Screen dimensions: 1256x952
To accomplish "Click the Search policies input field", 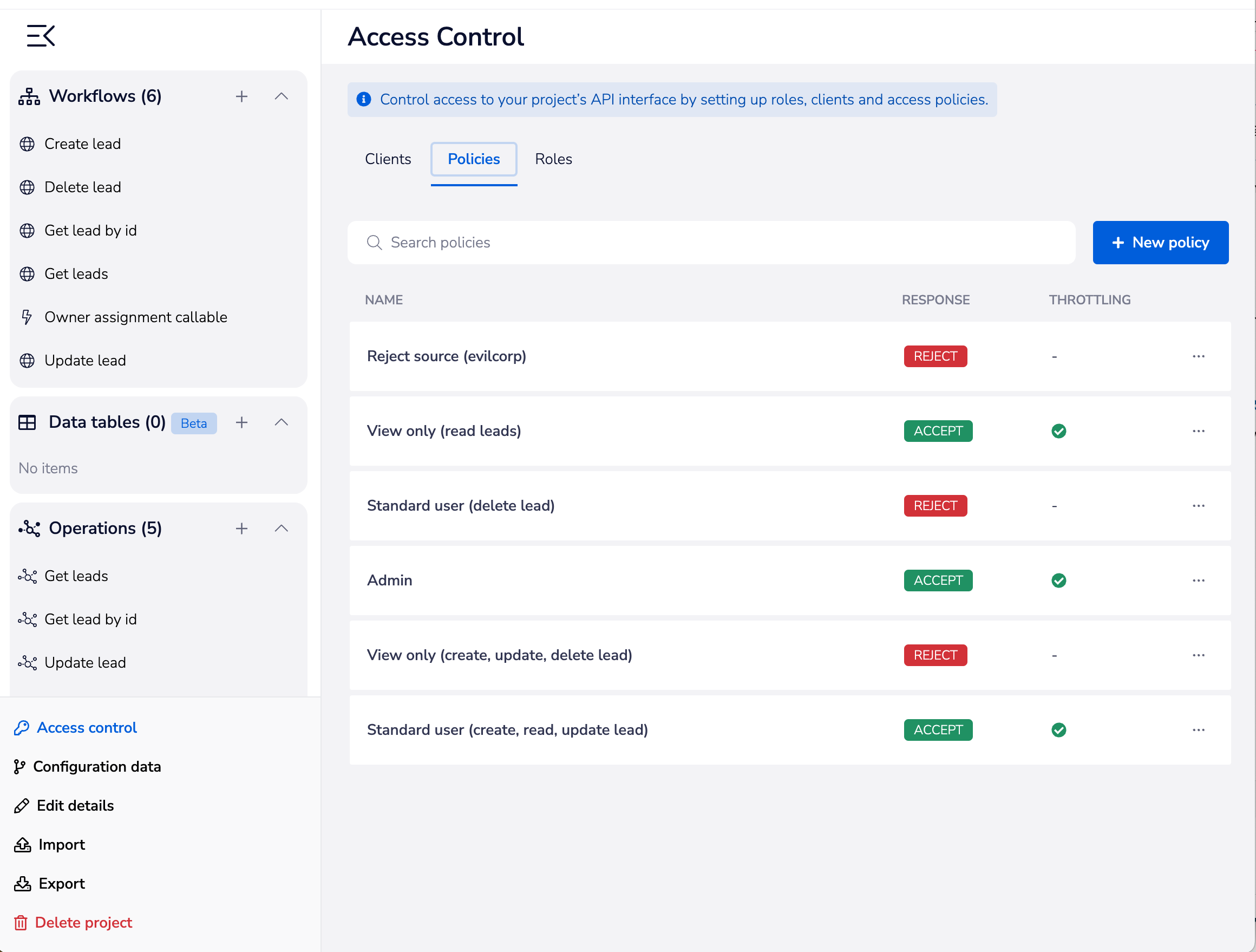I will 625,243.
